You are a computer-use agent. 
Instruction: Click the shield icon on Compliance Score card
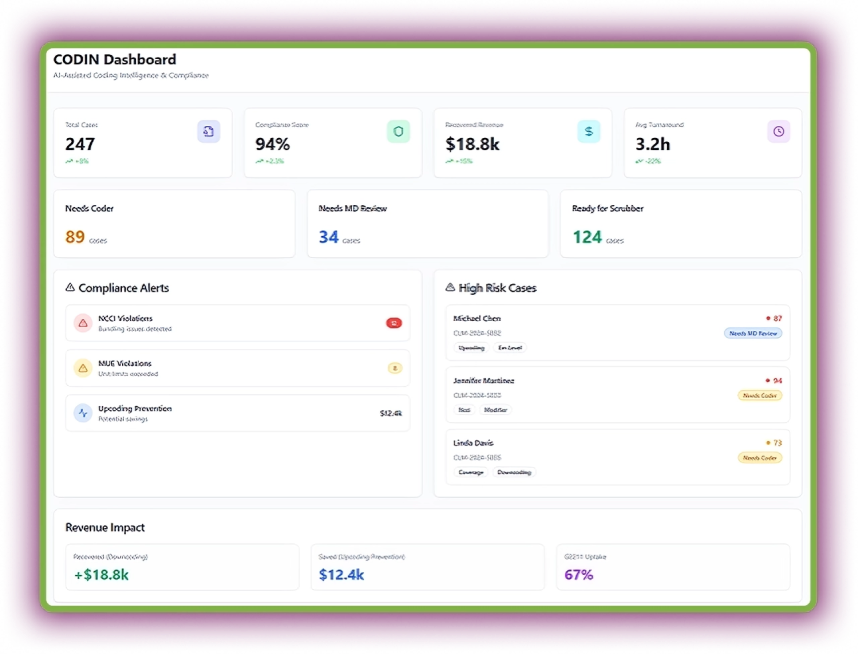coord(397,131)
